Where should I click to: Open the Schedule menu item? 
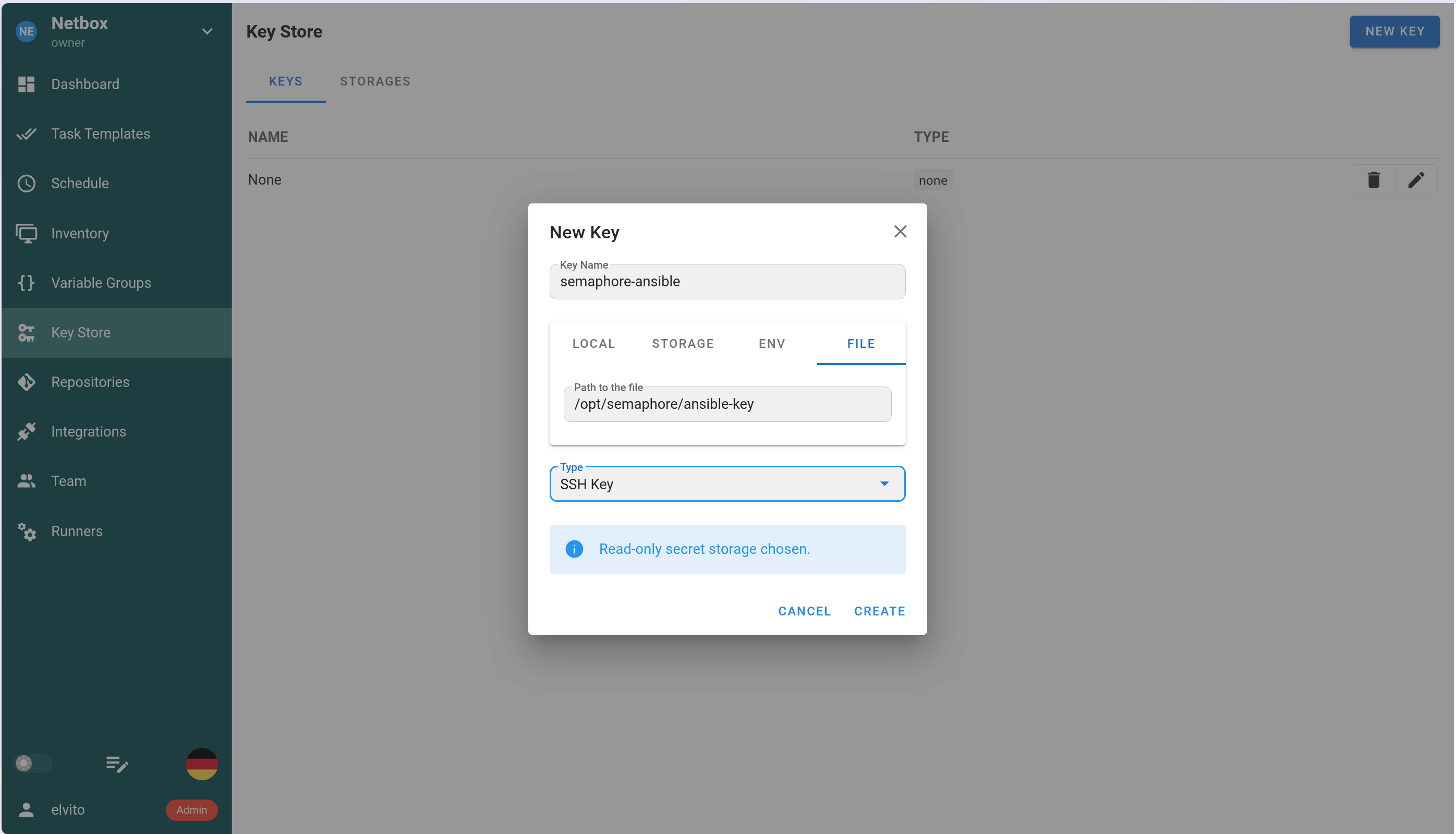(x=117, y=183)
